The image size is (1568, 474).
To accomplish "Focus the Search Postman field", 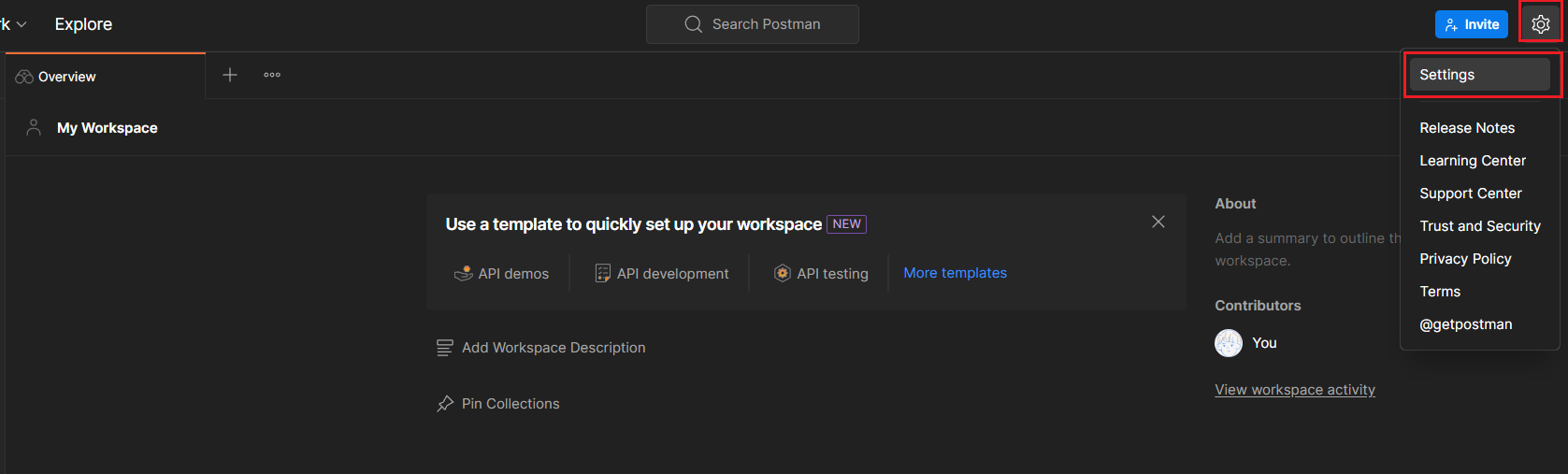I will pyautogui.click(x=753, y=24).
